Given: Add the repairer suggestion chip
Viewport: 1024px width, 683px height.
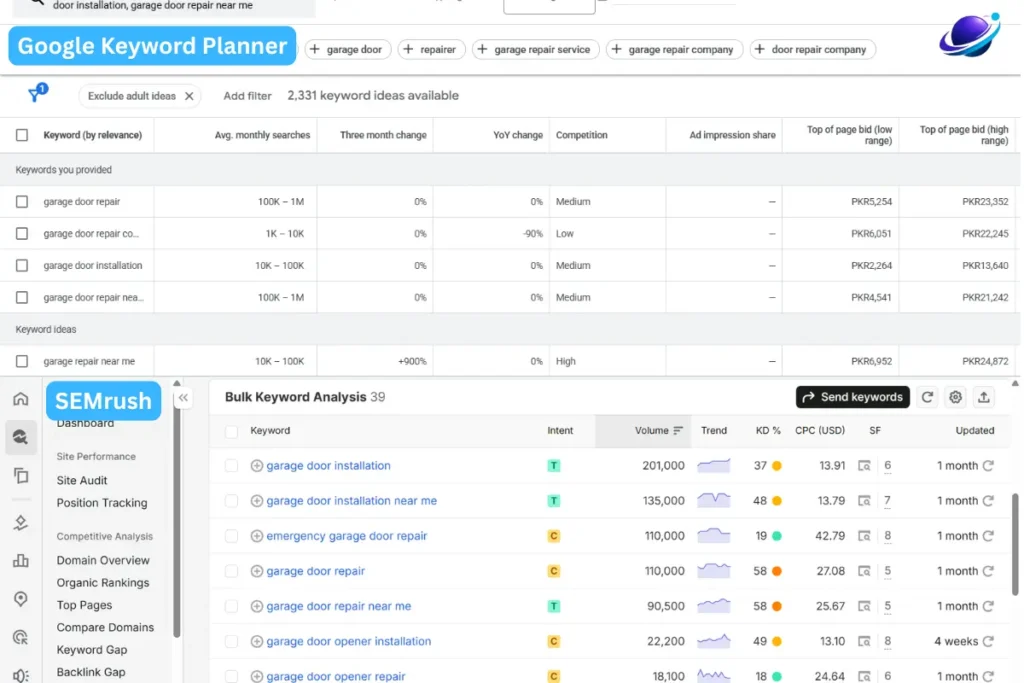Looking at the screenshot, I should point(430,50).
